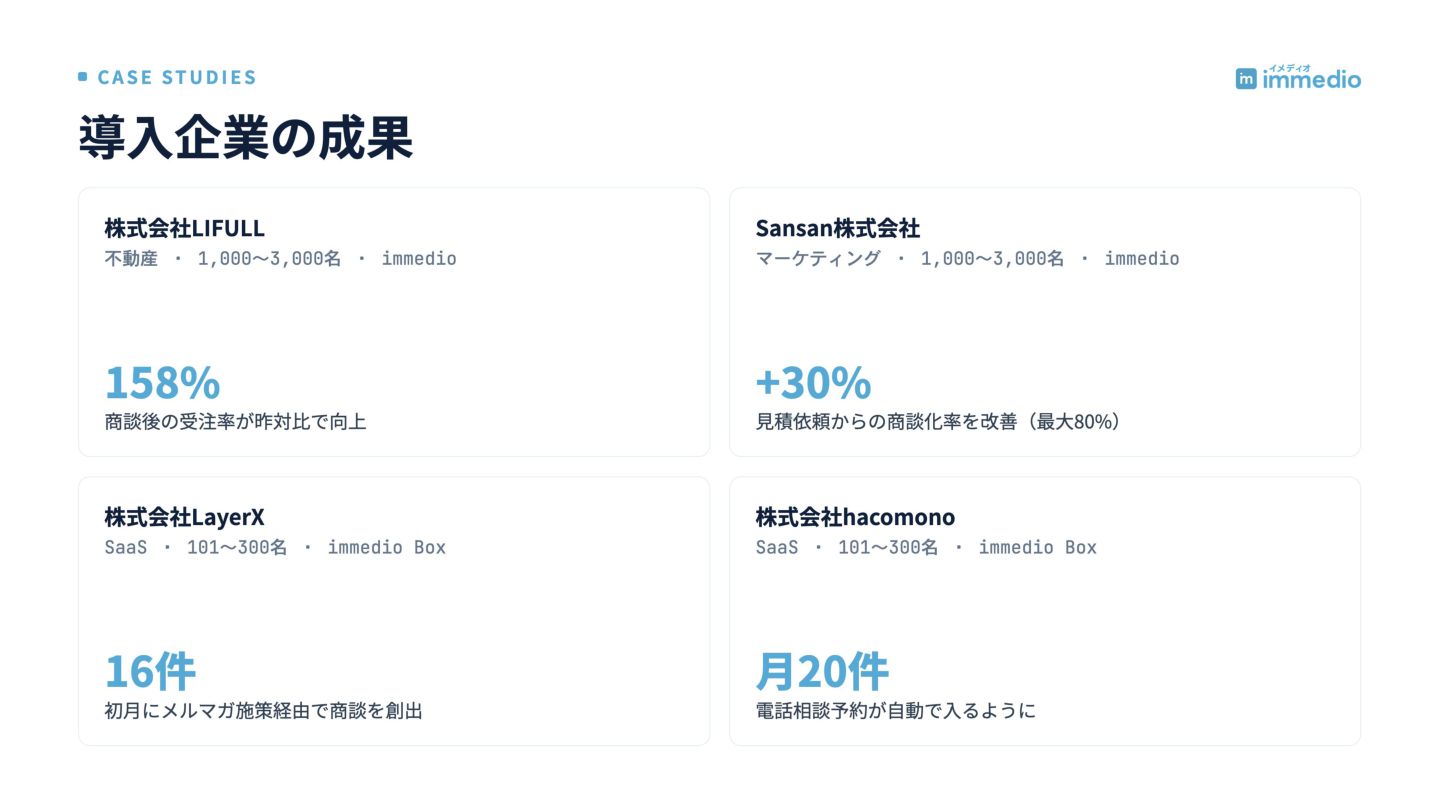Click the immedio logo icon
The image size is (1440, 810).
pyautogui.click(x=1246, y=79)
